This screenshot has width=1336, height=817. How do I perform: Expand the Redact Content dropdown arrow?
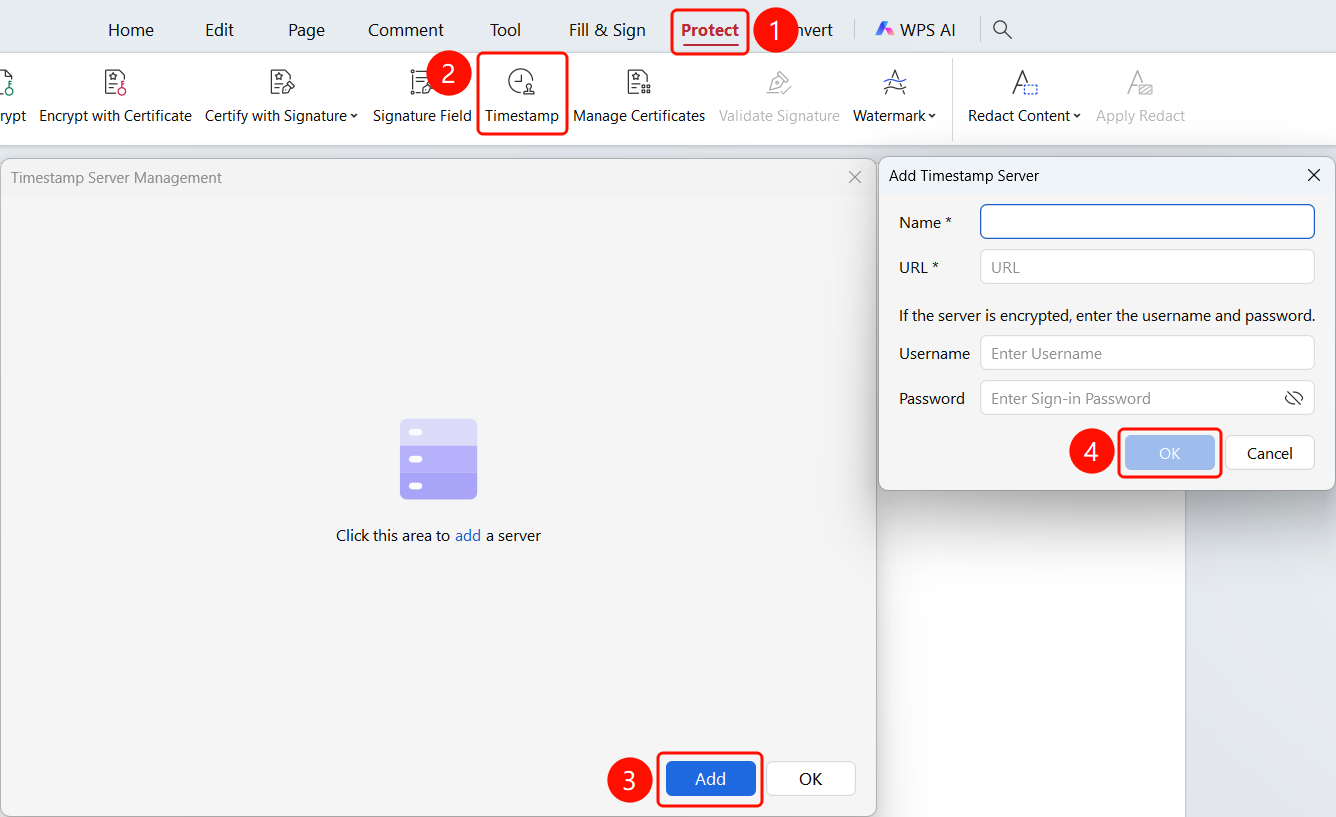coord(1077,117)
